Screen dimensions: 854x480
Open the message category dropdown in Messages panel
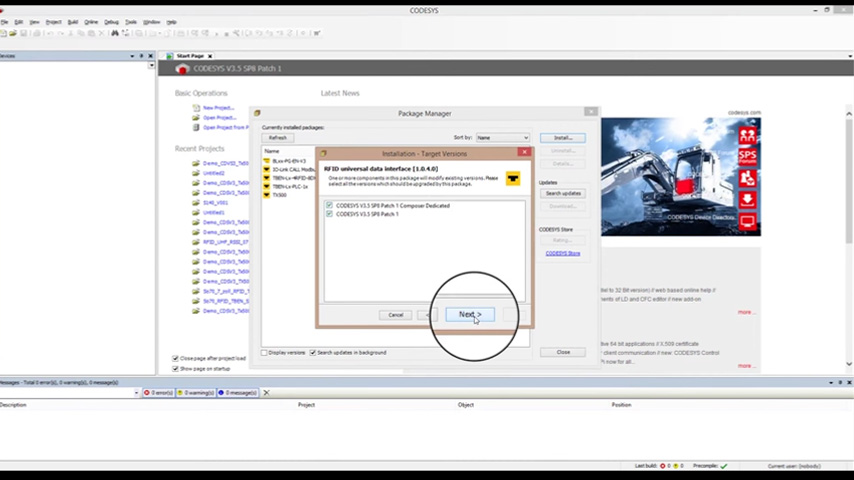(x=137, y=393)
